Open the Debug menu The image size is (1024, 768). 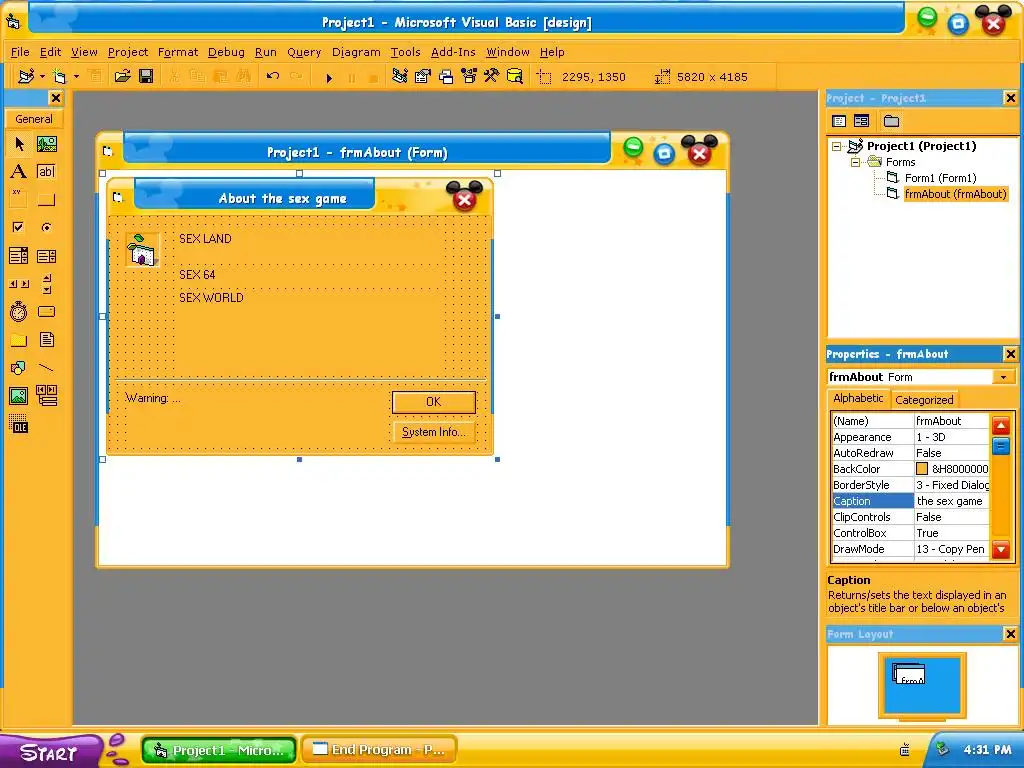pyautogui.click(x=226, y=52)
